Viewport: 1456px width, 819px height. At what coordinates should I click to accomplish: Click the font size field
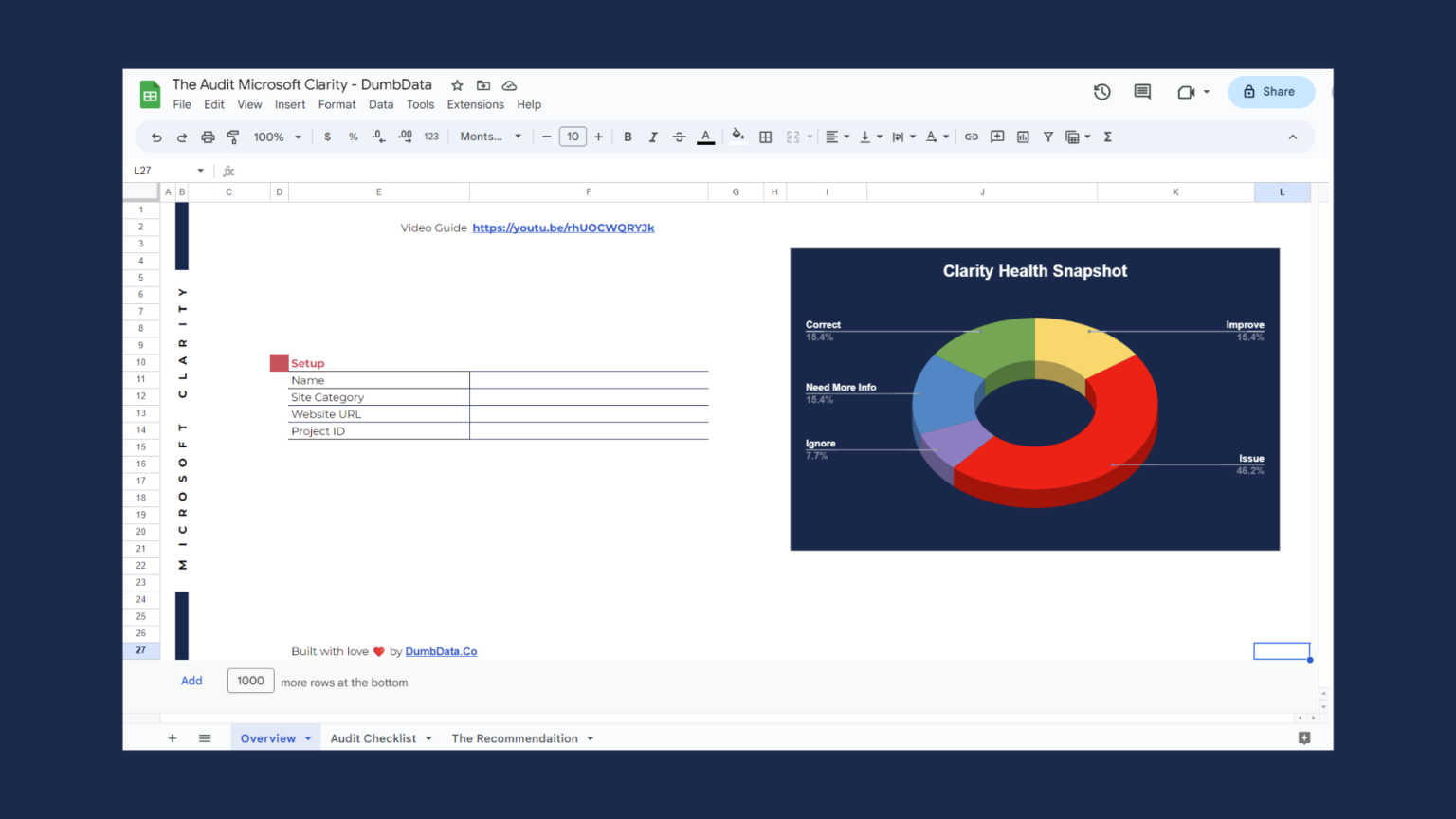(x=573, y=137)
